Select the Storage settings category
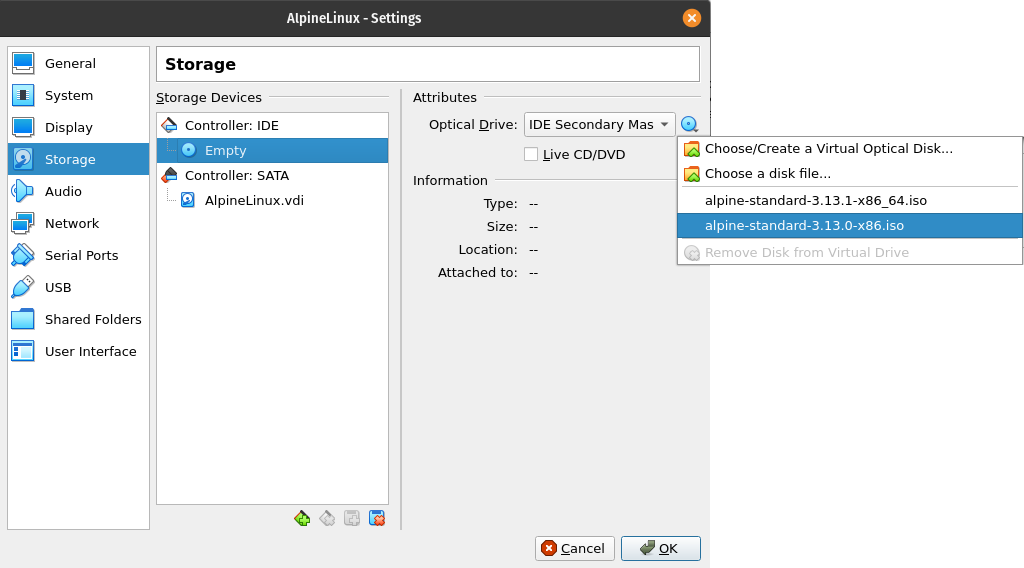Viewport: 1024px width, 568px height. pos(78,159)
